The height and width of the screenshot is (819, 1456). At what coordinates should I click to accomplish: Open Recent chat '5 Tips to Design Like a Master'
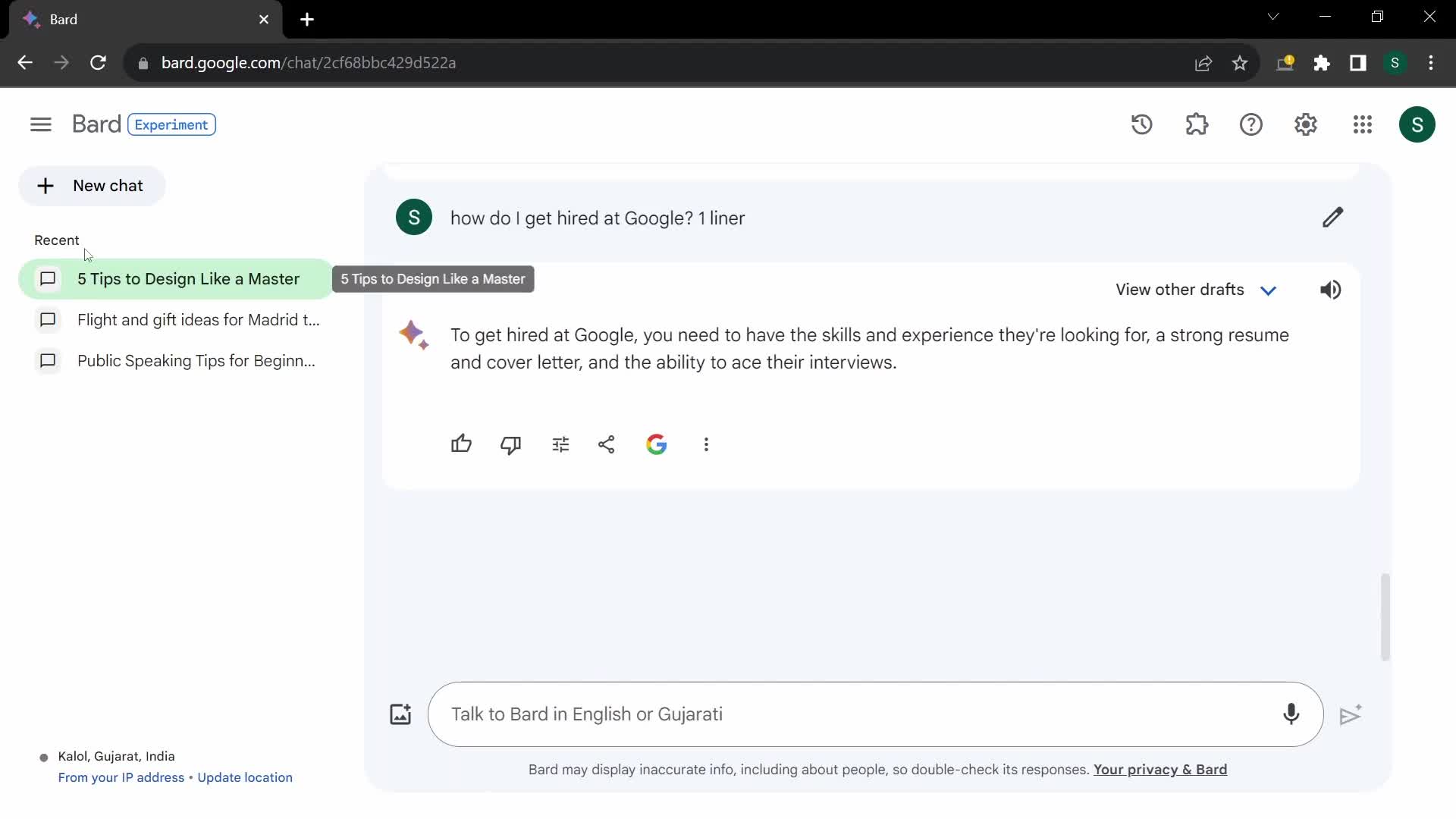(x=189, y=278)
